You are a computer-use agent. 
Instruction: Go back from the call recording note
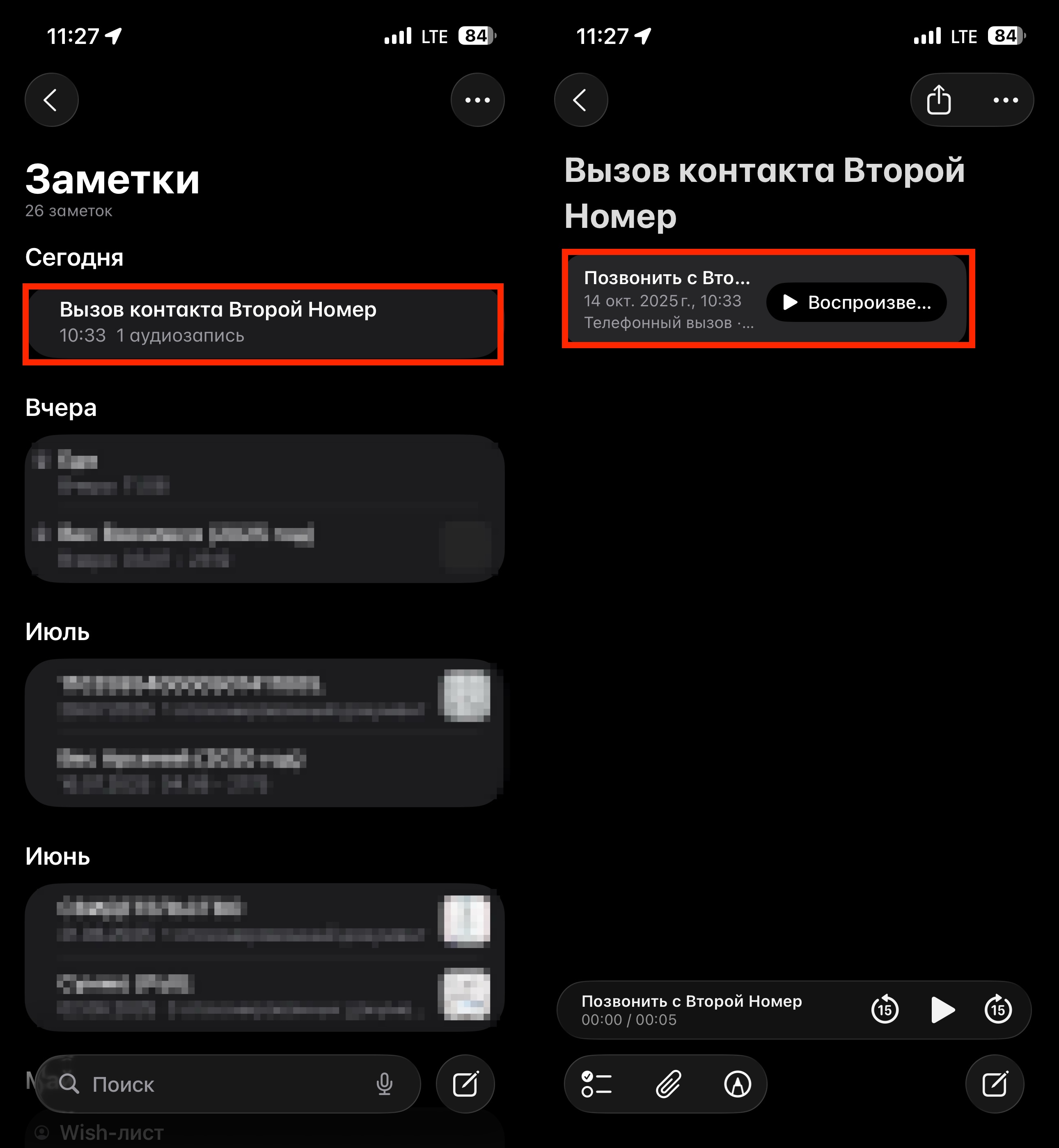581,100
